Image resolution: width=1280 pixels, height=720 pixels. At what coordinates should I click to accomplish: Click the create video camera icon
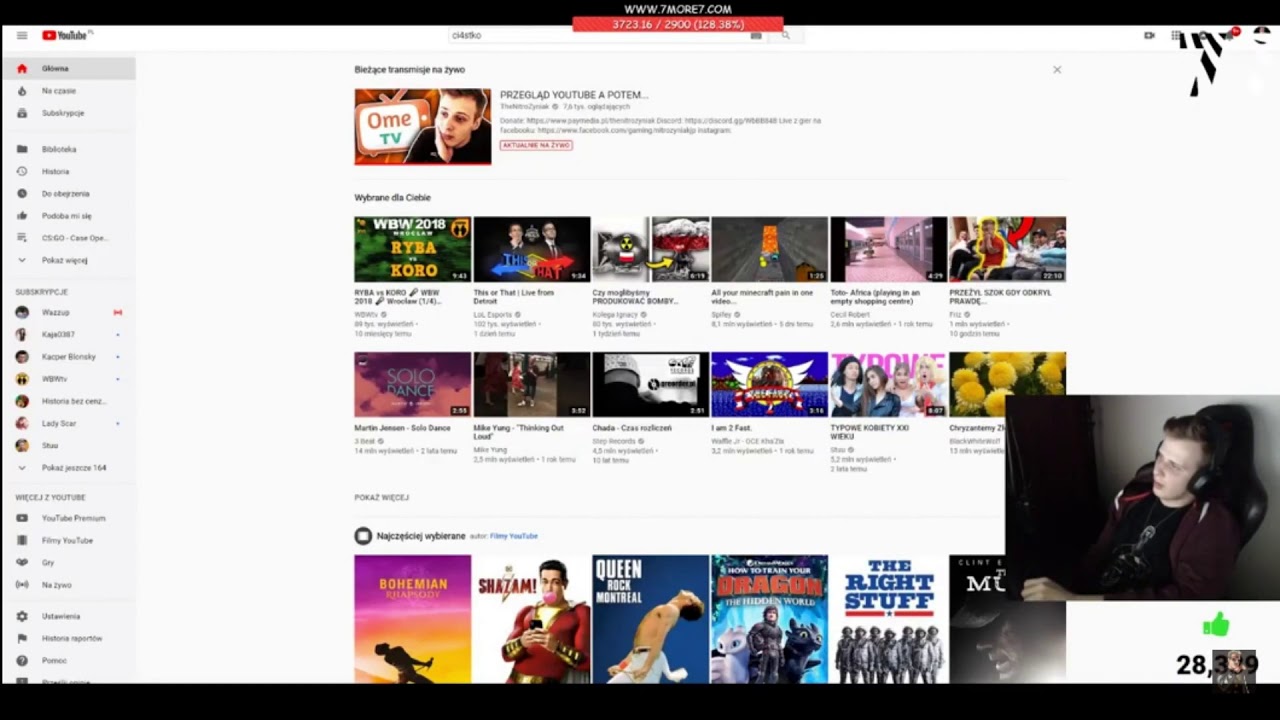[1149, 35]
